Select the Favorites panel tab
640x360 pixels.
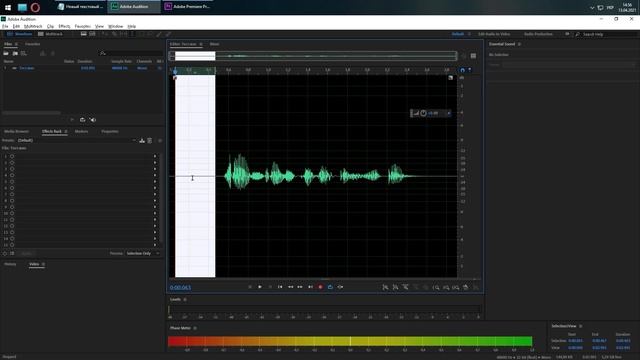[x=33, y=44]
